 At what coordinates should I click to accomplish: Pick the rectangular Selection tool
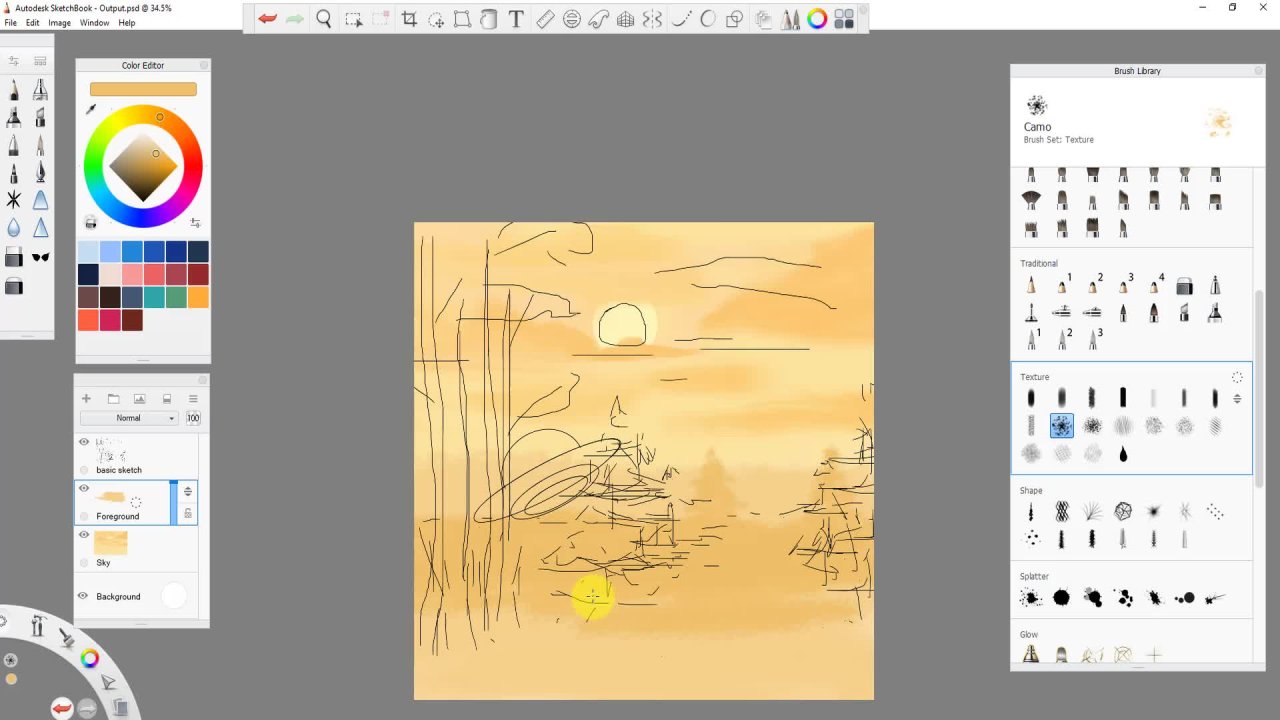click(x=353, y=19)
